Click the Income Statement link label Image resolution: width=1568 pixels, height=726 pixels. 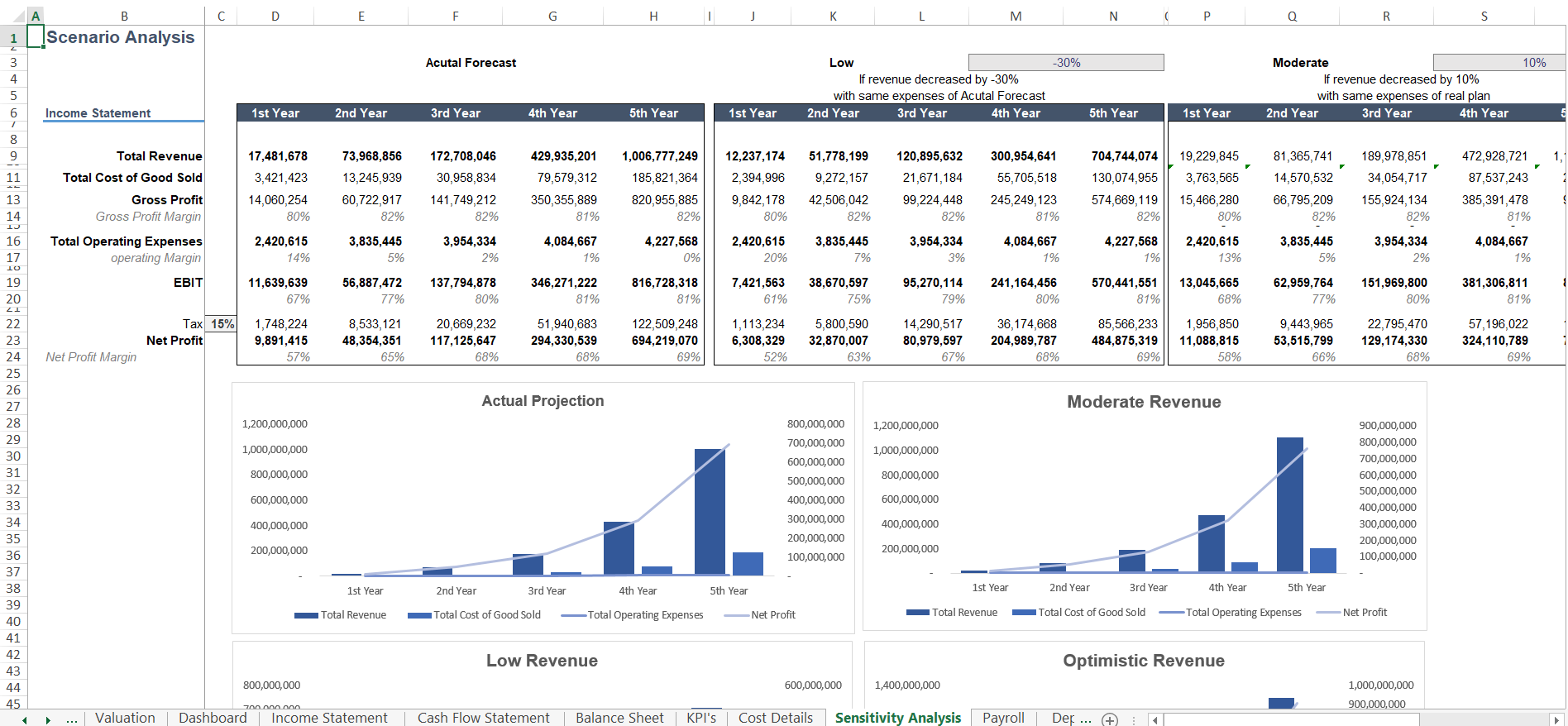pyautogui.click(x=98, y=113)
